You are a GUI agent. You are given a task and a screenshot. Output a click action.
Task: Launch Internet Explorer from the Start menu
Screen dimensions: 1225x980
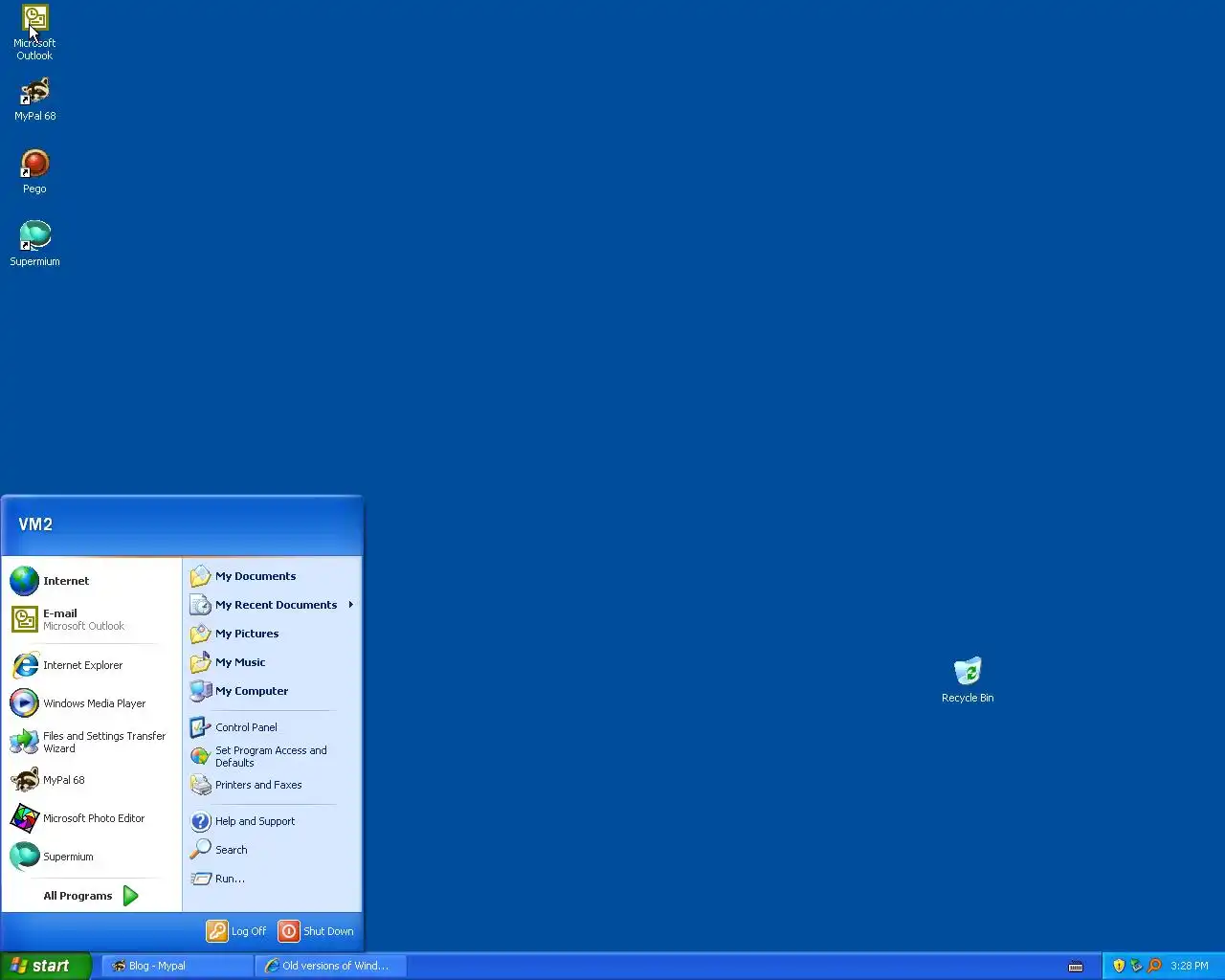pos(91,665)
